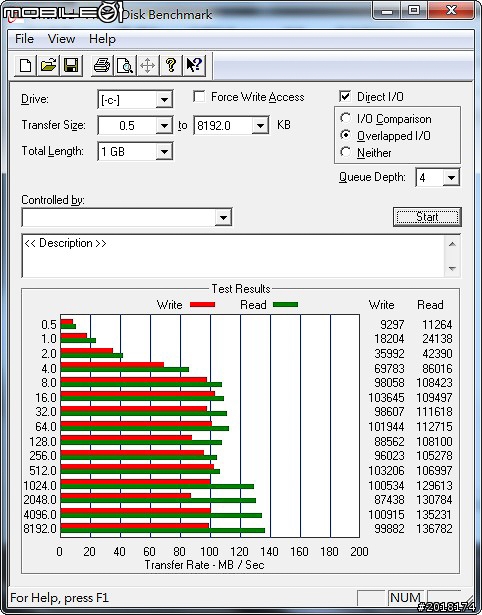Image resolution: width=482 pixels, height=615 pixels.
Task: Minimize the Disk Benchmark window
Action: tap(387, 11)
